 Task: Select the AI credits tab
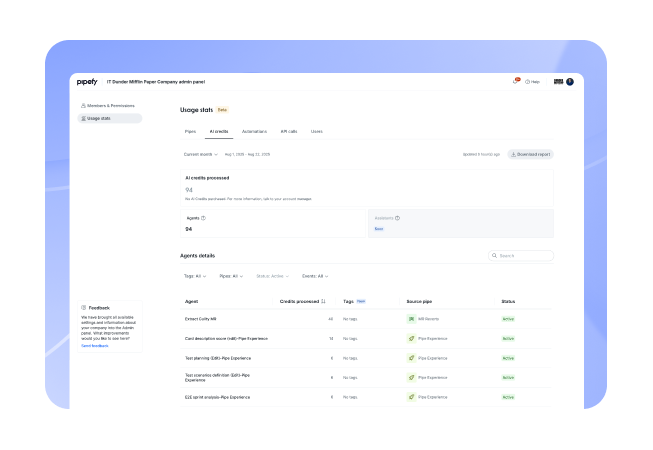(219, 132)
